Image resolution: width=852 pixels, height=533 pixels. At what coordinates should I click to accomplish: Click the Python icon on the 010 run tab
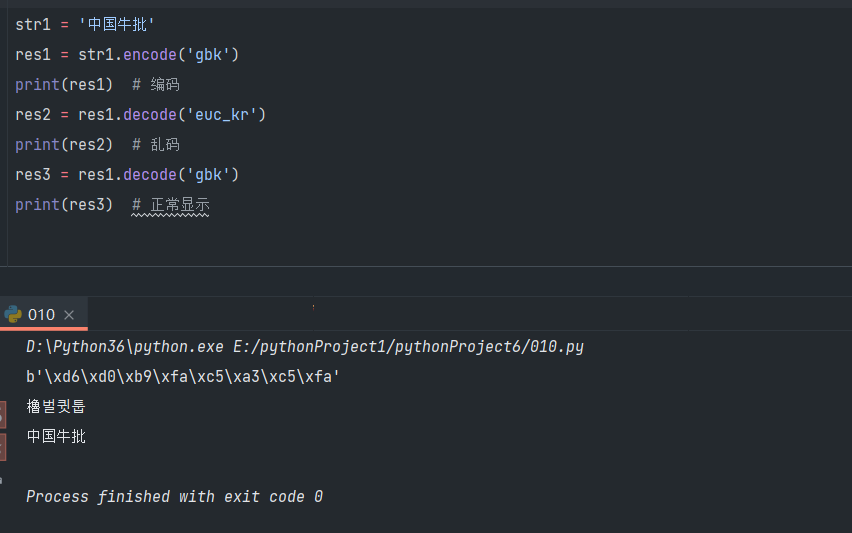point(13,314)
